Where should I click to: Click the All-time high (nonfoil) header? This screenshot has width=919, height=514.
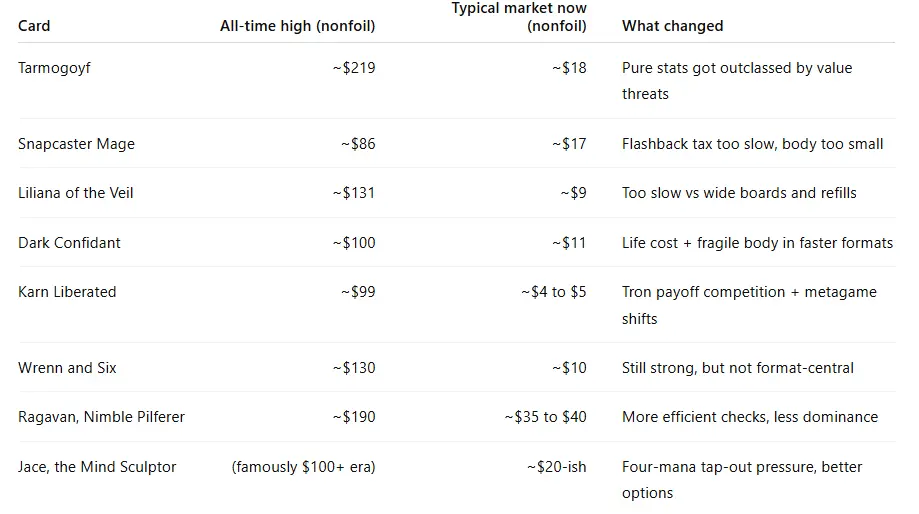297,26
